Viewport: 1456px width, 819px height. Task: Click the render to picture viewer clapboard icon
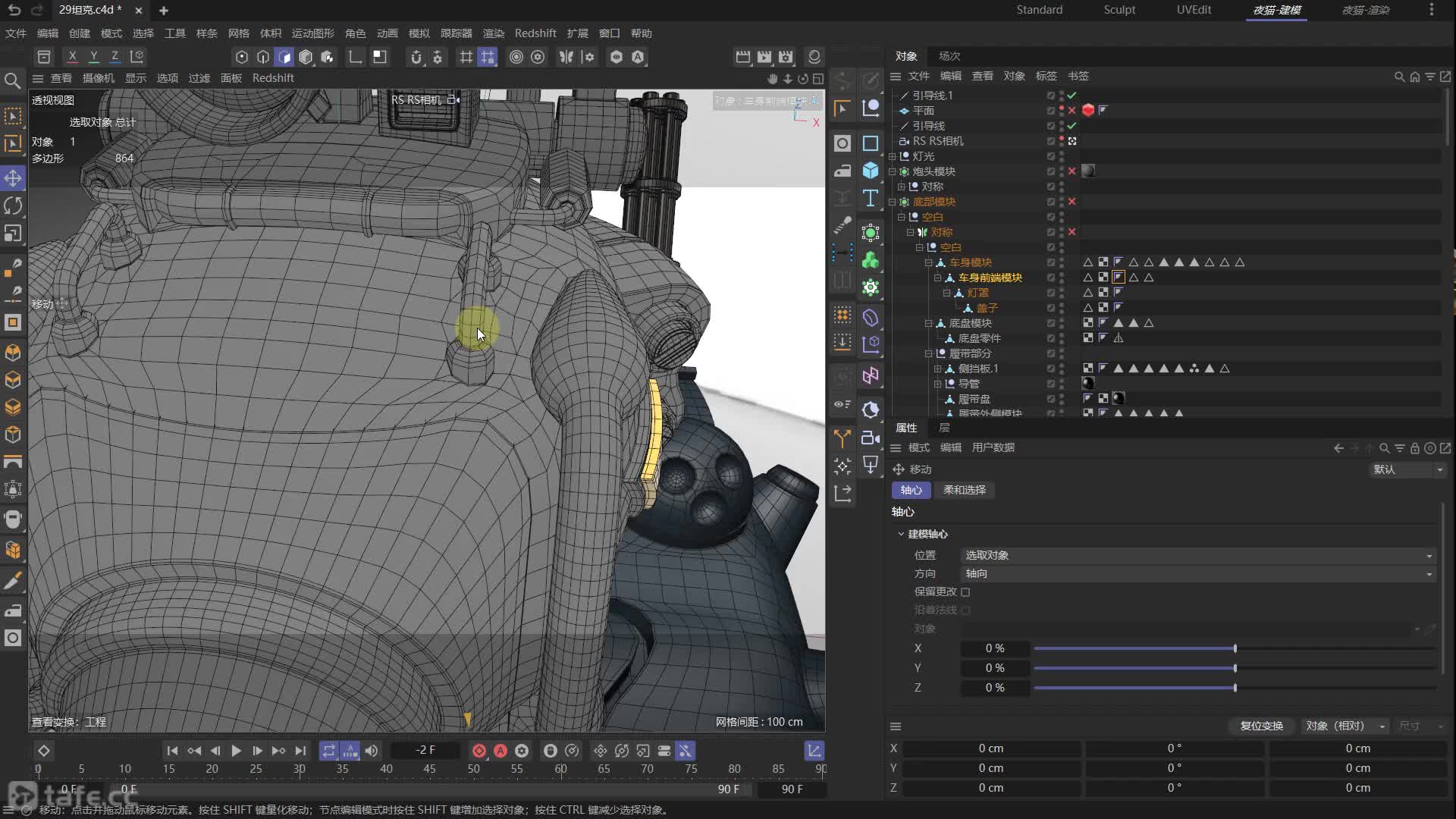click(x=764, y=57)
